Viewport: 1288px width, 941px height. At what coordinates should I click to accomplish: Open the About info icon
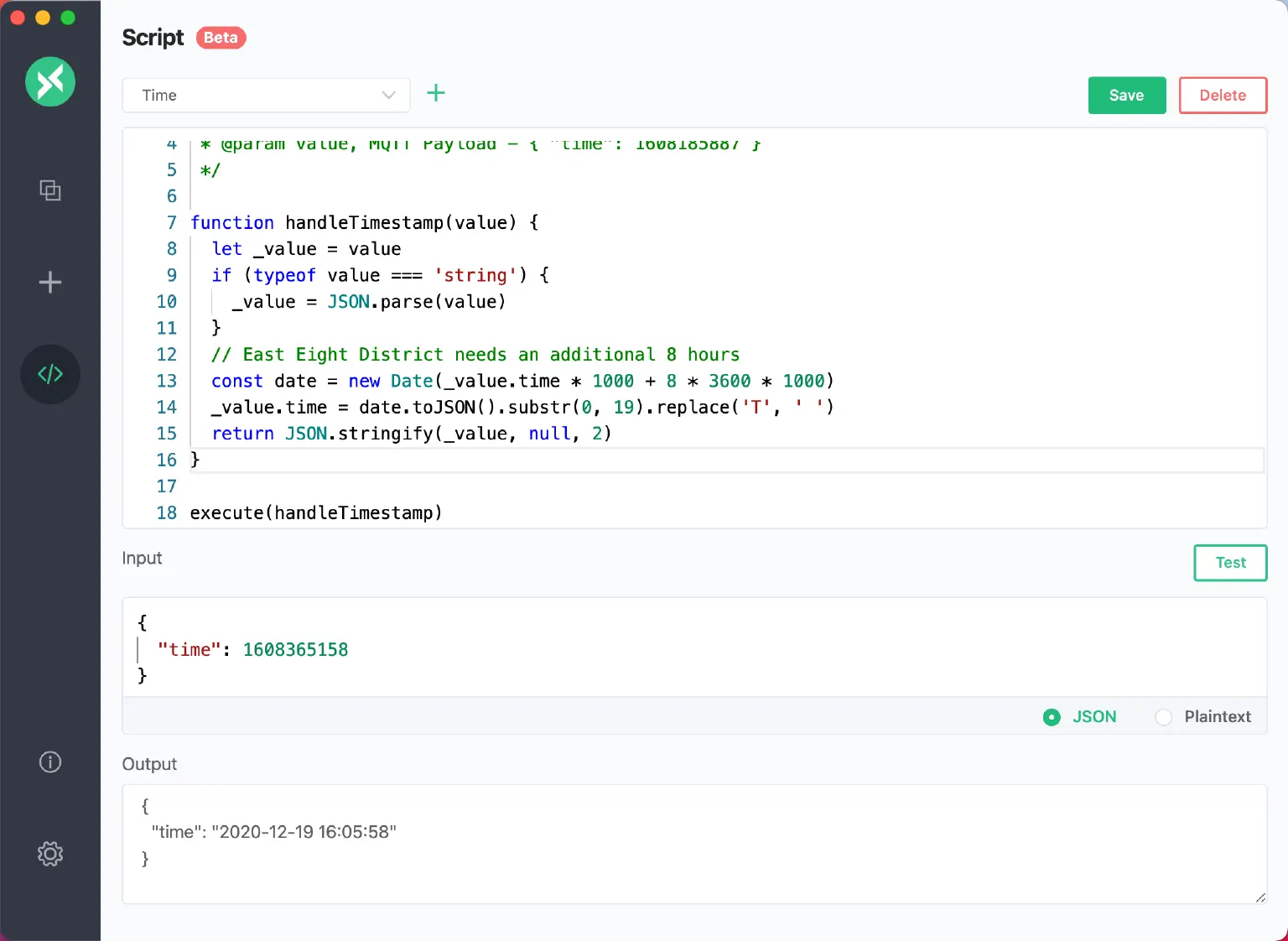tap(50, 762)
